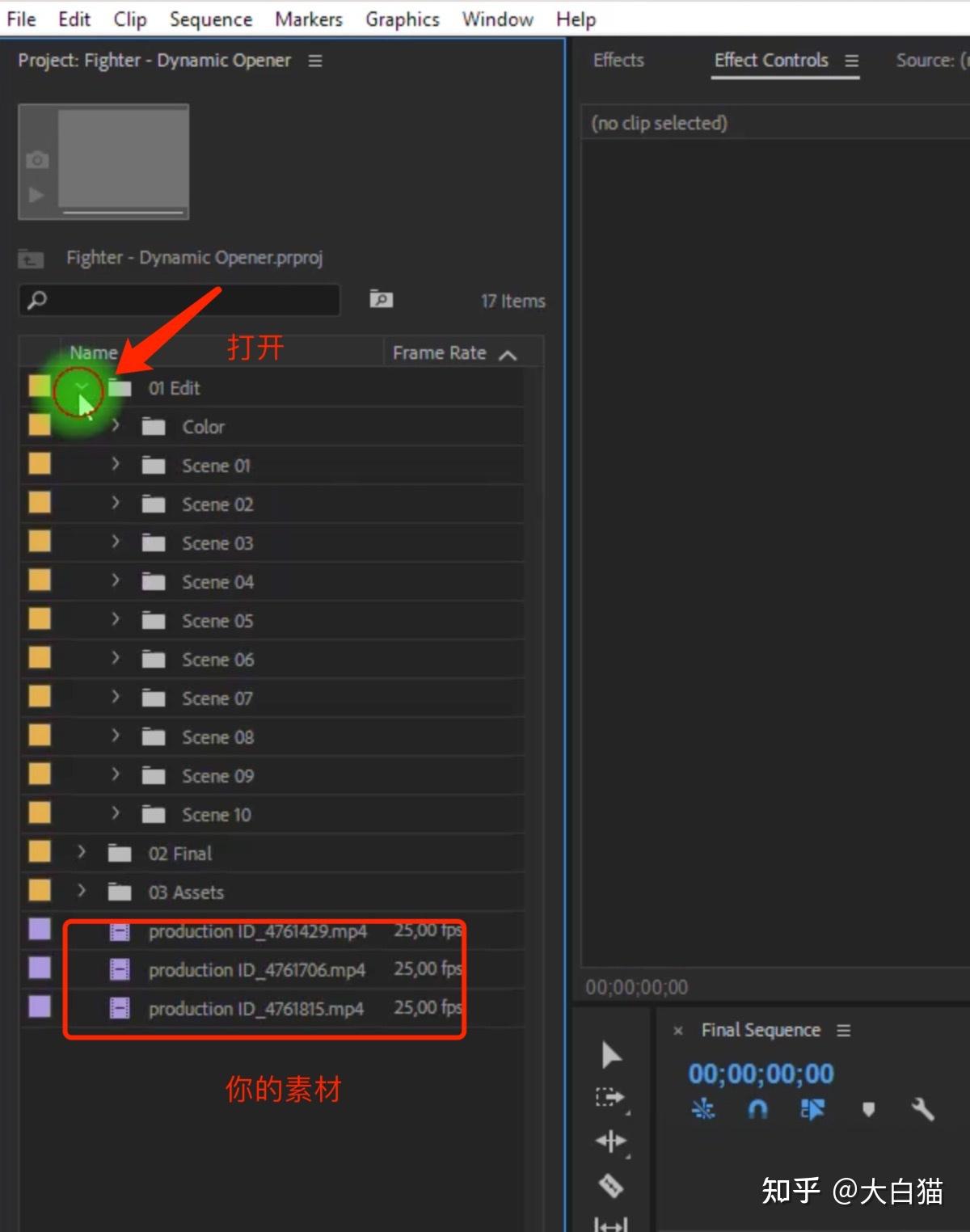Click the Add Marker shield icon
This screenshot has width=970, height=1232.
(x=868, y=1109)
